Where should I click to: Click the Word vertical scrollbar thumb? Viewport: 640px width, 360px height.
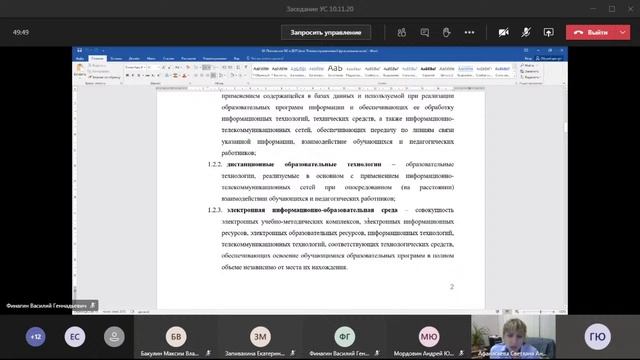coord(565,127)
